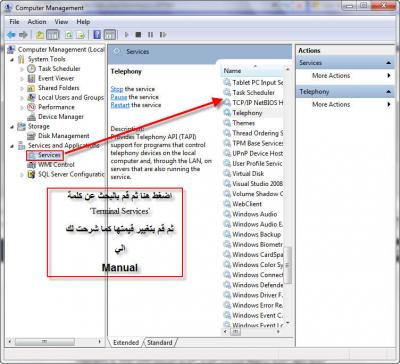Viewport: 400px width, 364px height.
Task: Select the Windows Audio service row
Action: (x=253, y=214)
